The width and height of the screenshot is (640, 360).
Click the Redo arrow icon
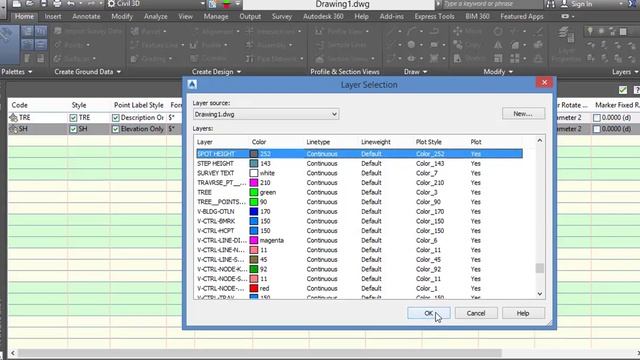click(91, 4)
